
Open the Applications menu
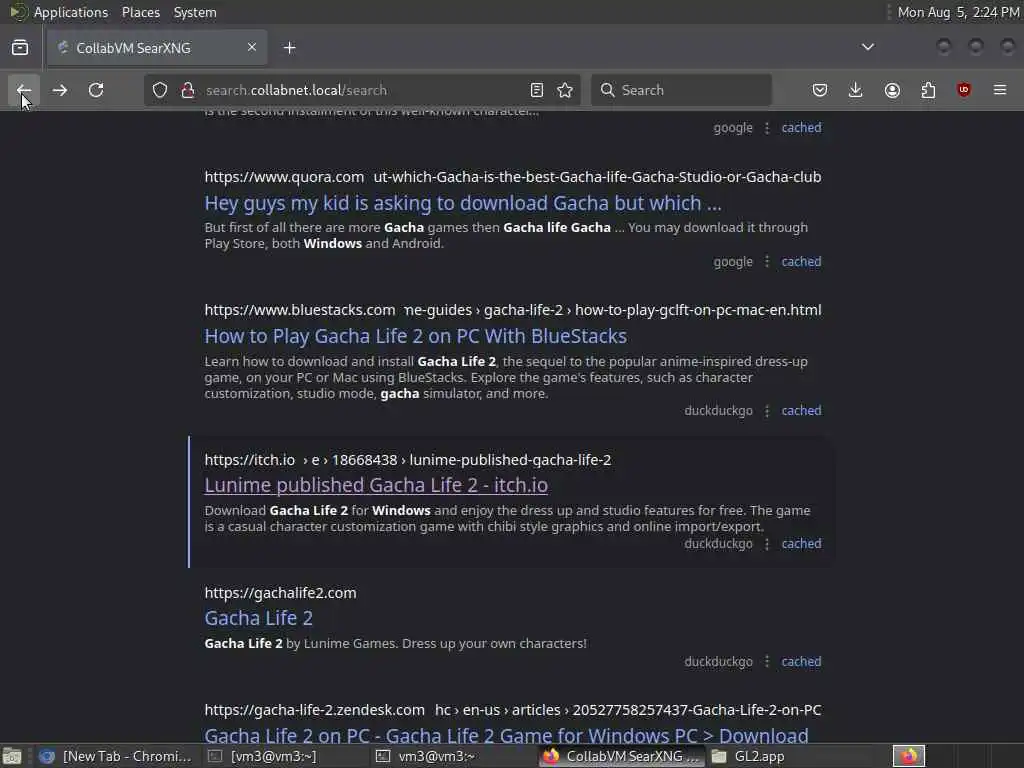coord(71,12)
